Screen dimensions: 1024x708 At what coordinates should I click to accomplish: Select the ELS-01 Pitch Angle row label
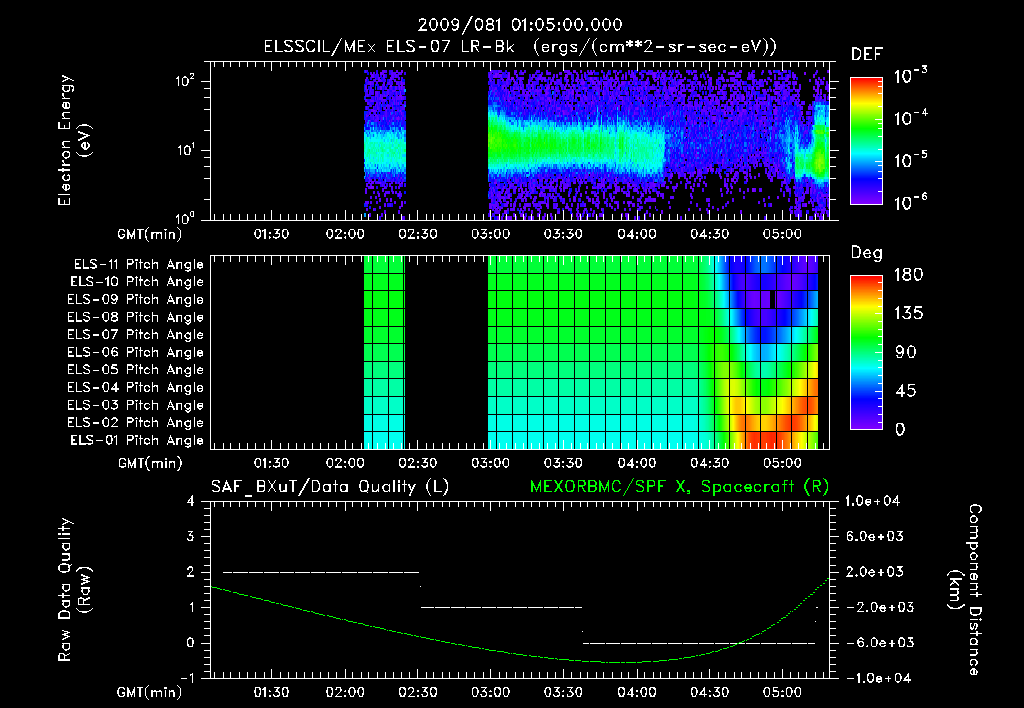pyautogui.click(x=137, y=440)
